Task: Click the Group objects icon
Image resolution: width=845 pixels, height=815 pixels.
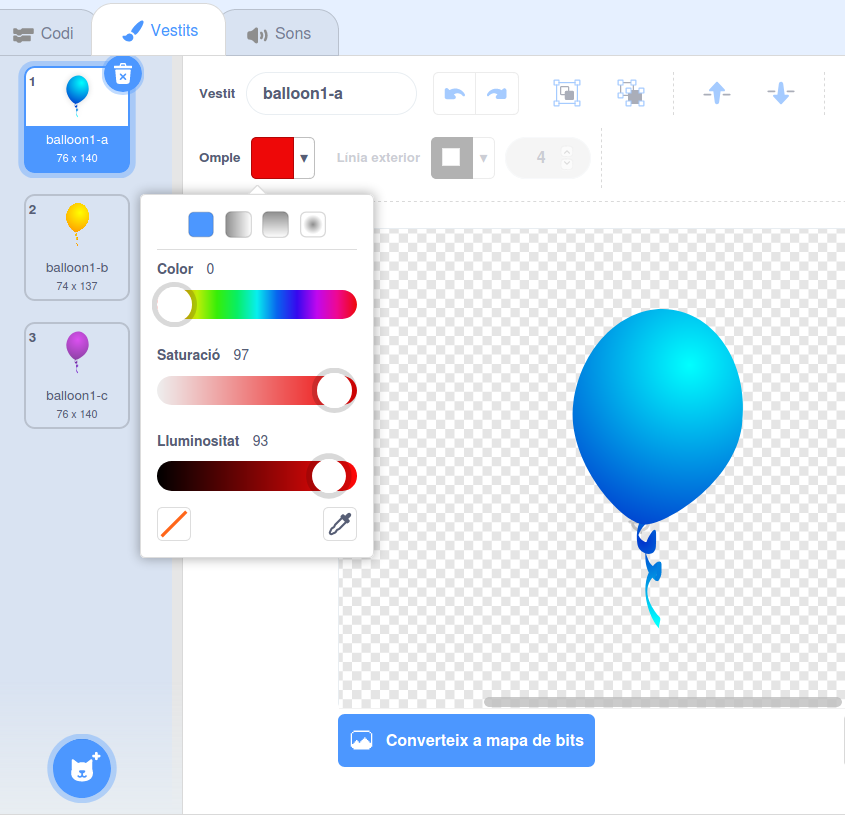Action: click(x=567, y=93)
